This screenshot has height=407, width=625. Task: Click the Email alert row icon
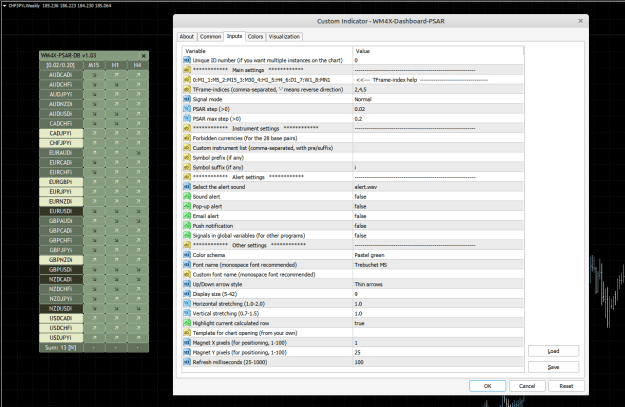tap(187, 216)
